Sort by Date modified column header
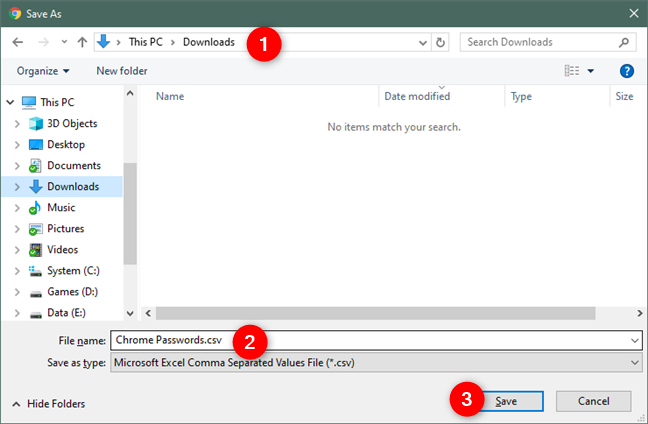This screenshot has width=648, height=424. pyautogui.click(x=417, y=97)
